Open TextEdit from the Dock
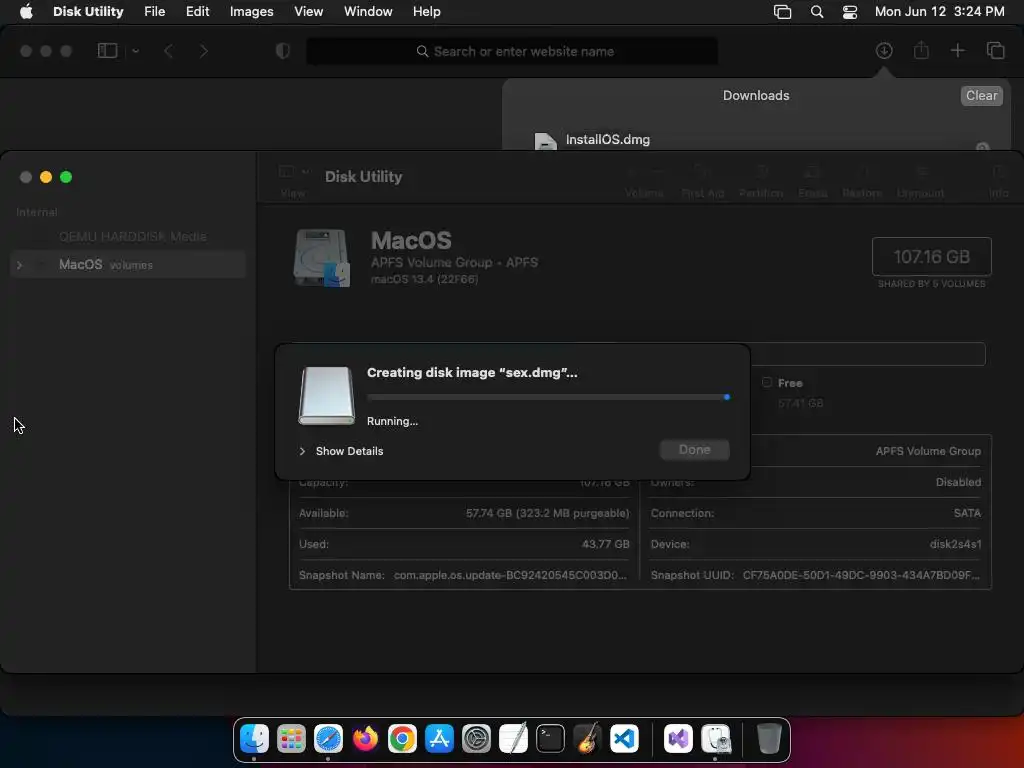This screenshot has height=768, width=1024. pos(513,739)
